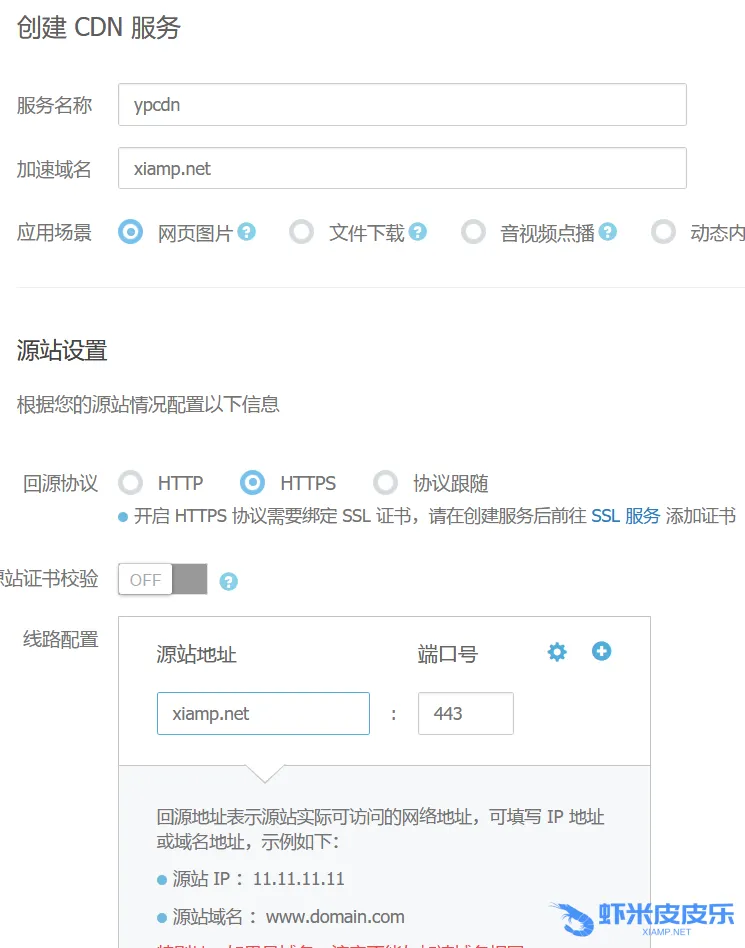Choose 协议跟随 origin protocol

(385, 483)
